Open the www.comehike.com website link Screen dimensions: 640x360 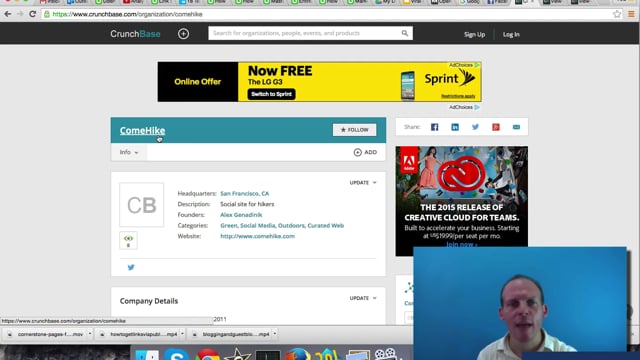[258, 236]
